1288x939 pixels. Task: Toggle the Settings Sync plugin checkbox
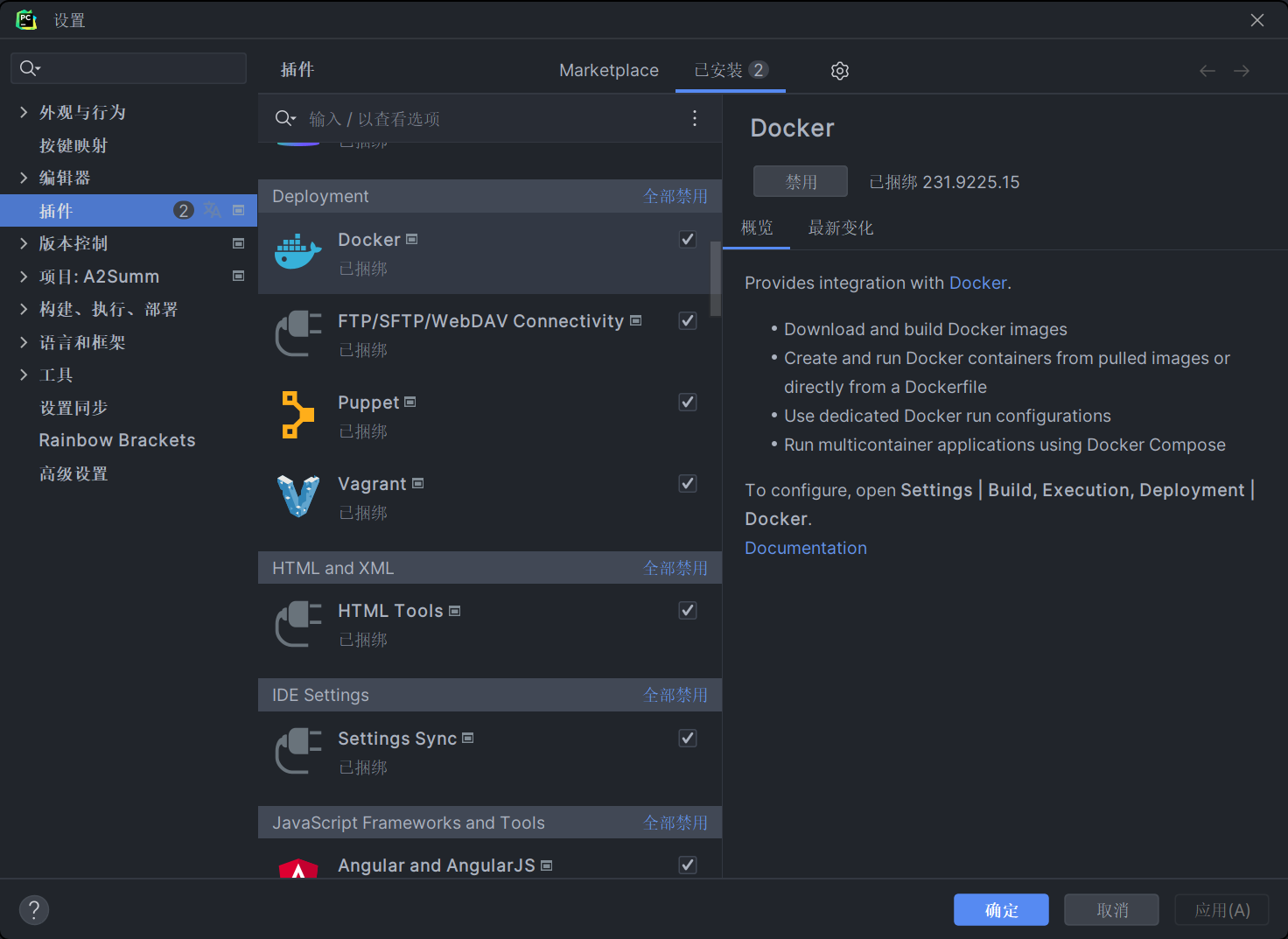[688, 738]
